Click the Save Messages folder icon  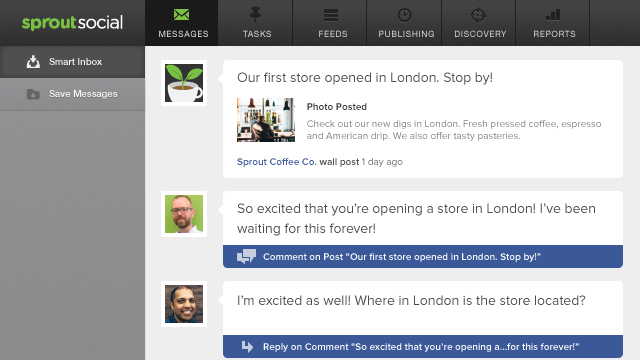[x=33, y=94]
